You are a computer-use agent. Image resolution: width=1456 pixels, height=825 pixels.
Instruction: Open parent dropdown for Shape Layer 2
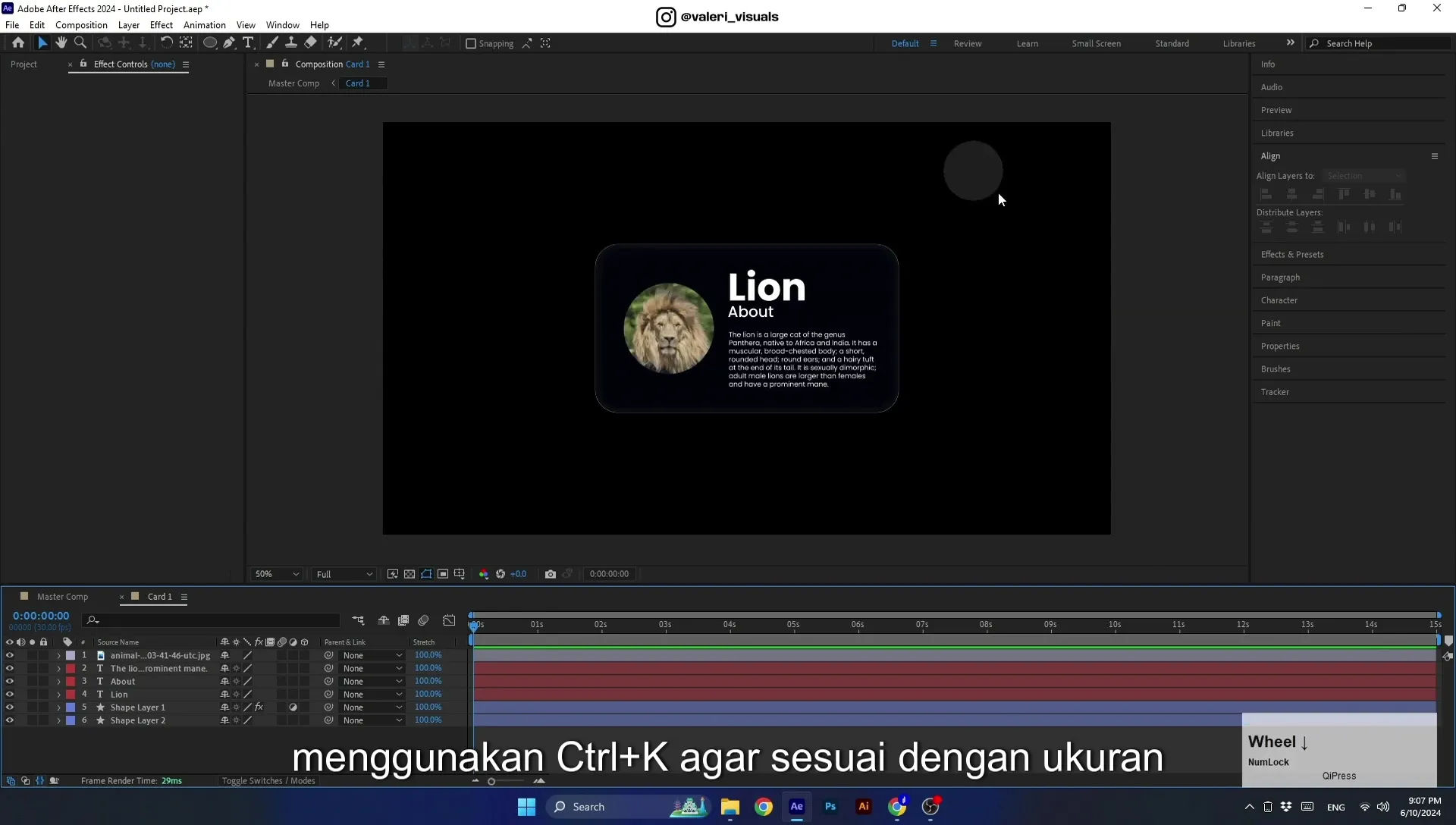pos(372,720)
